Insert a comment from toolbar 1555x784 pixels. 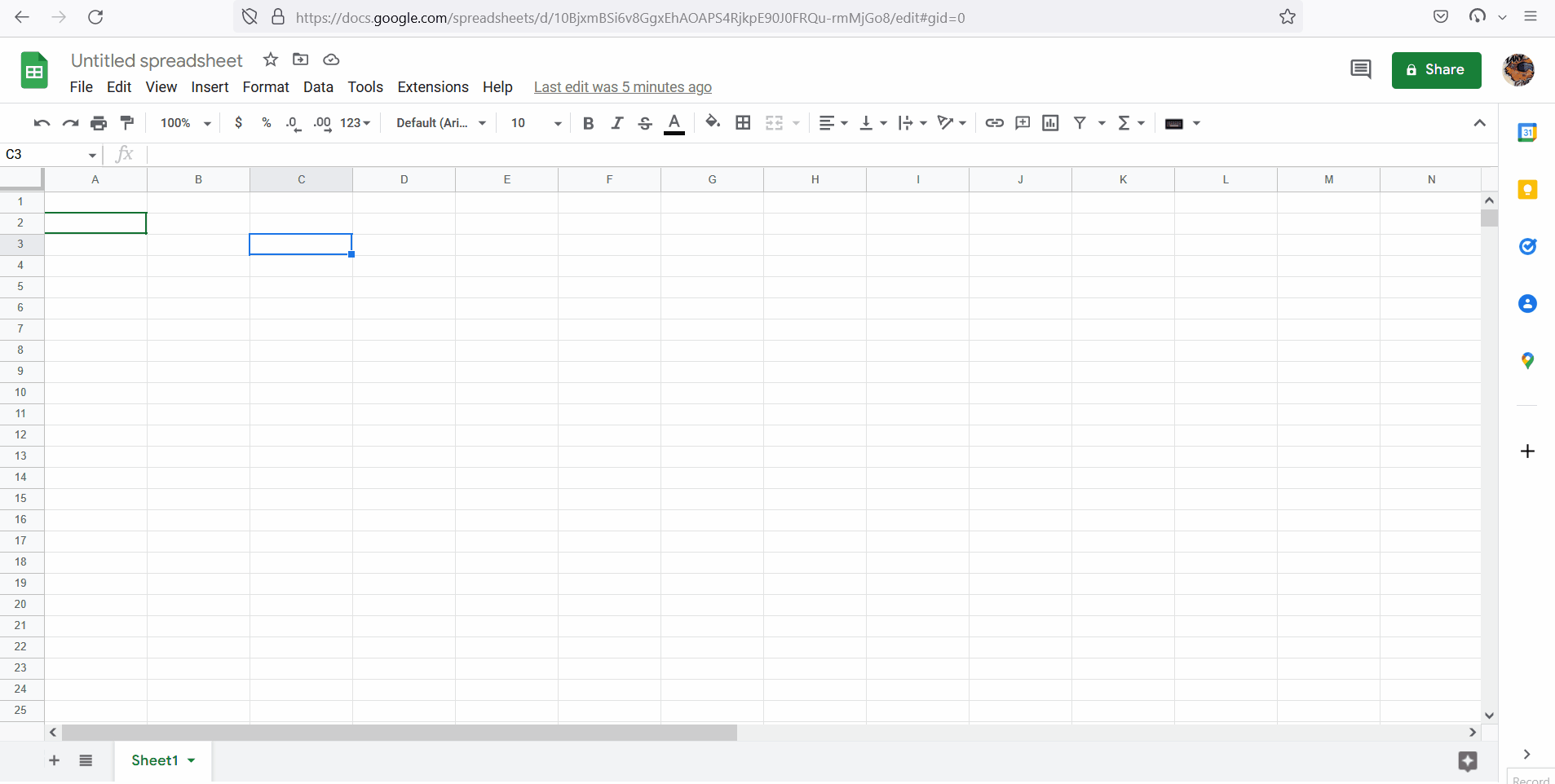pyautogui.click(x=1022, y=122)
